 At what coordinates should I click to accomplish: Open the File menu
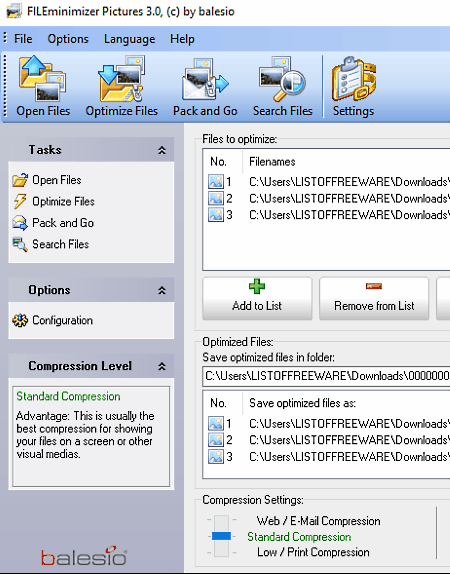pyautogui.click(x=23, y=39)
